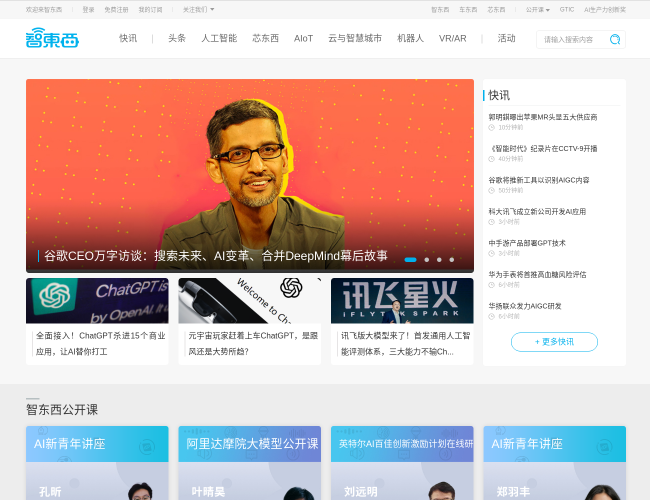Open the 阿里达摩院大模型公开课 card

coord(250,463)
